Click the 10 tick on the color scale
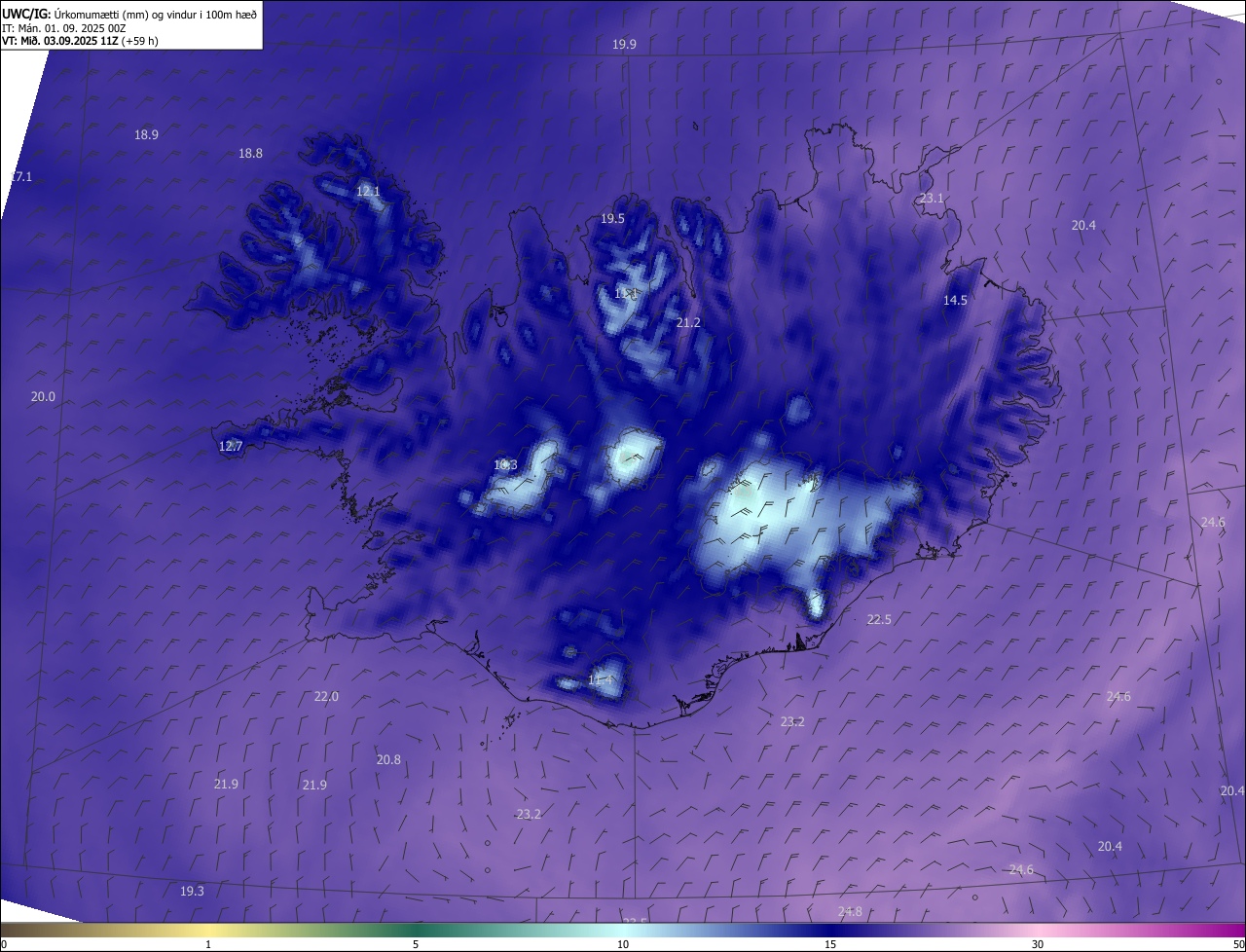The image size is (1246, 952). 623,944
